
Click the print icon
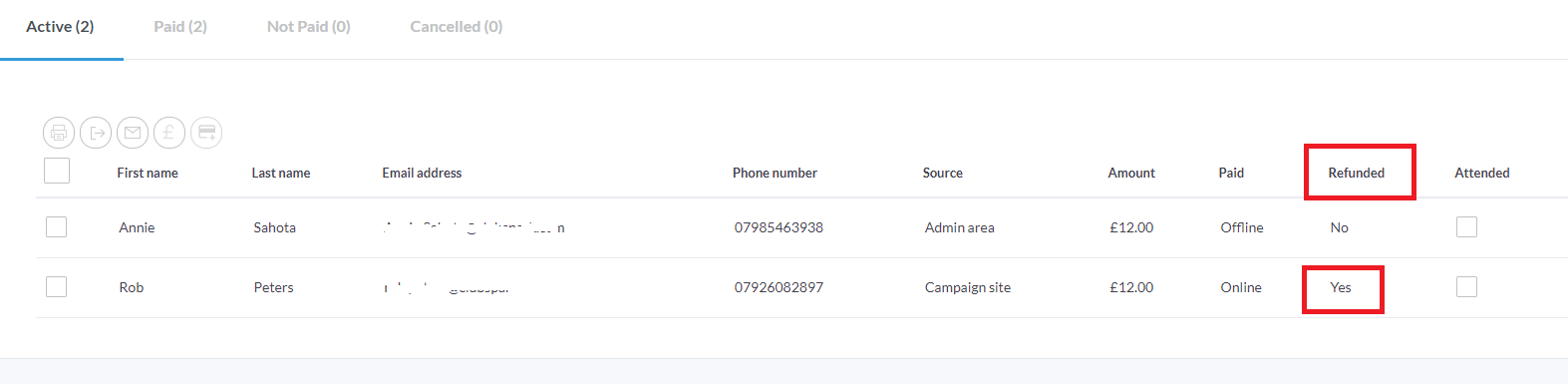59,133
